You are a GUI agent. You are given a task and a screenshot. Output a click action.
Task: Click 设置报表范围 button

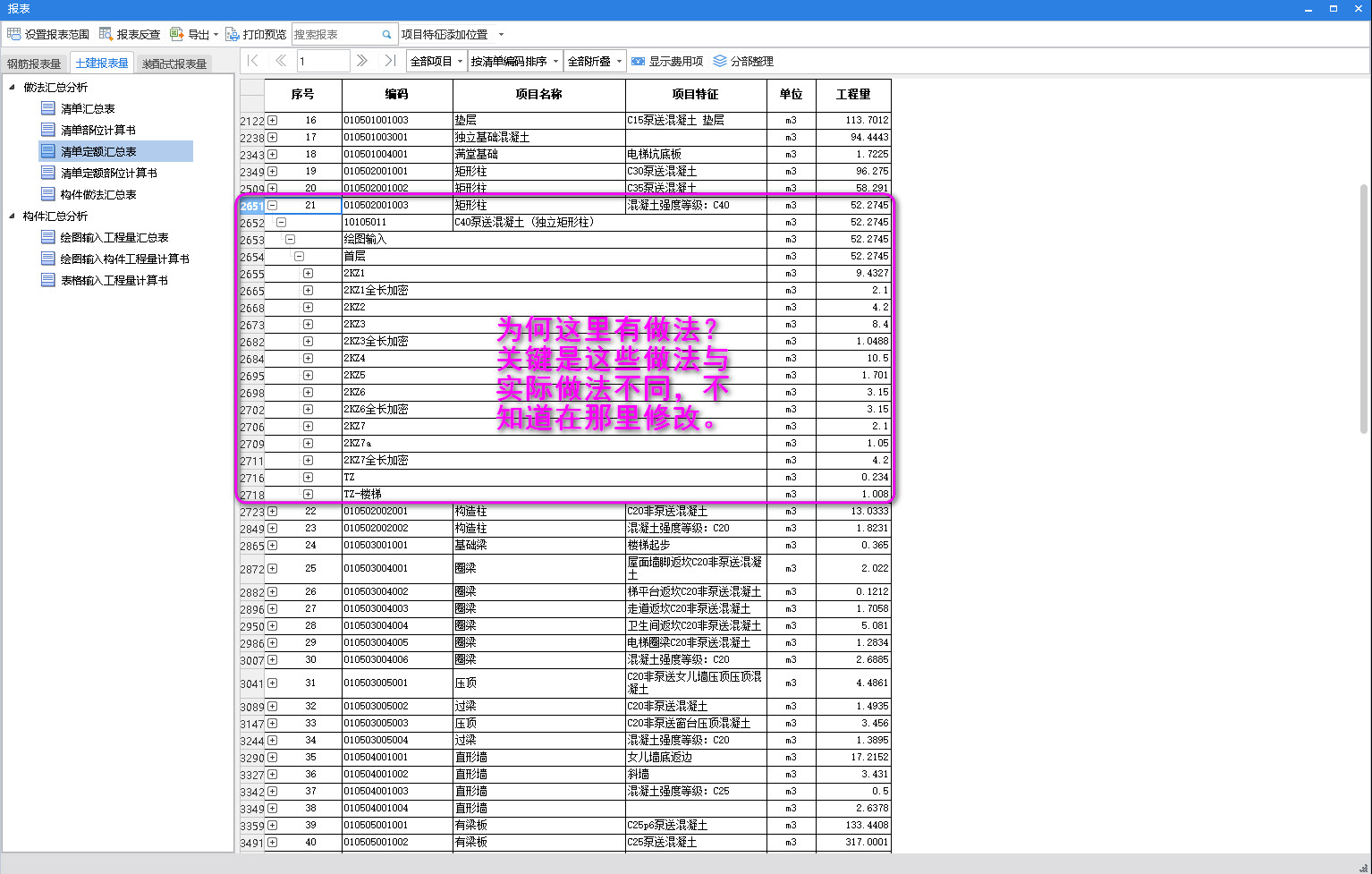(48, 34)
